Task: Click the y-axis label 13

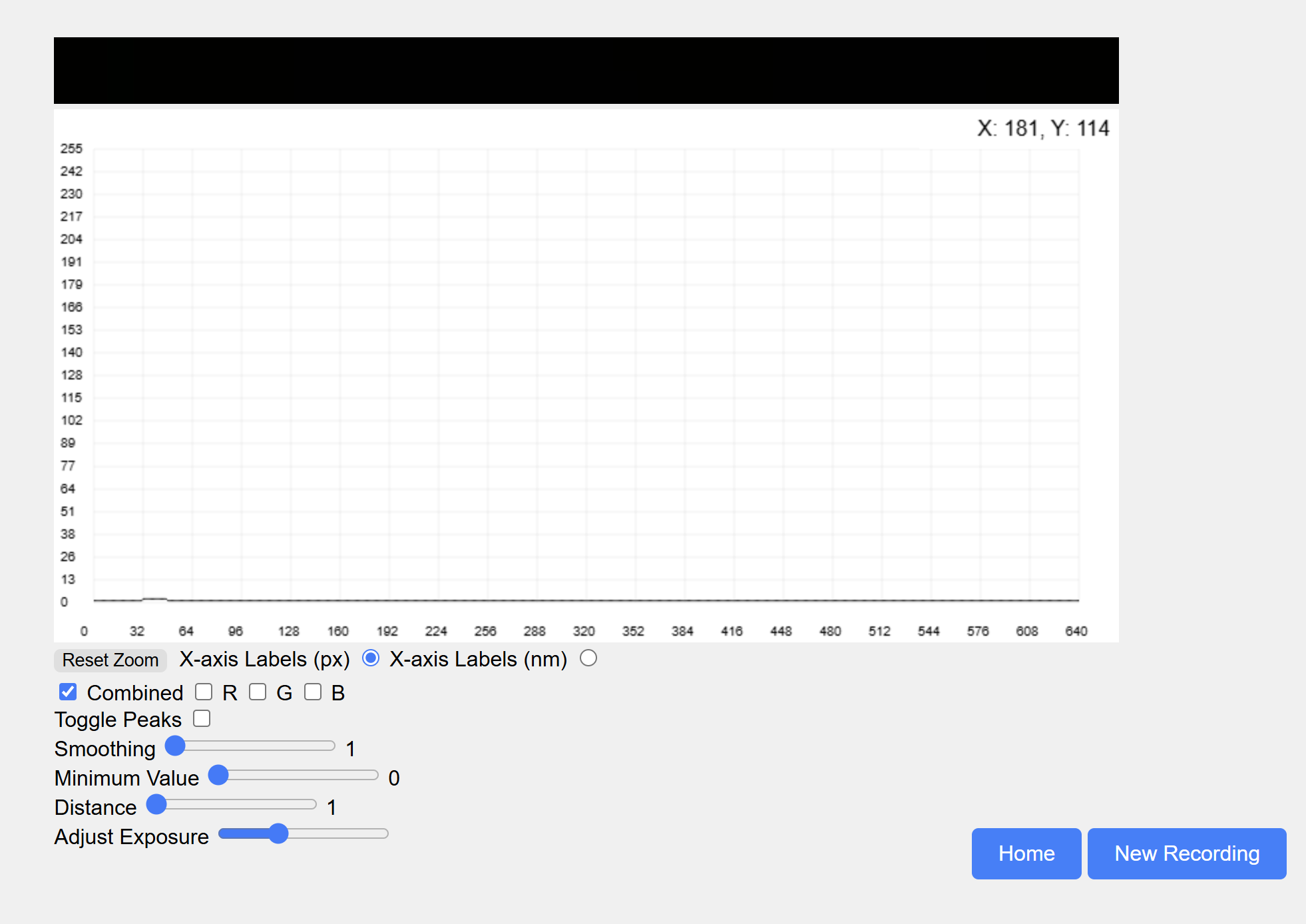Action: click(x=68, y=579)
